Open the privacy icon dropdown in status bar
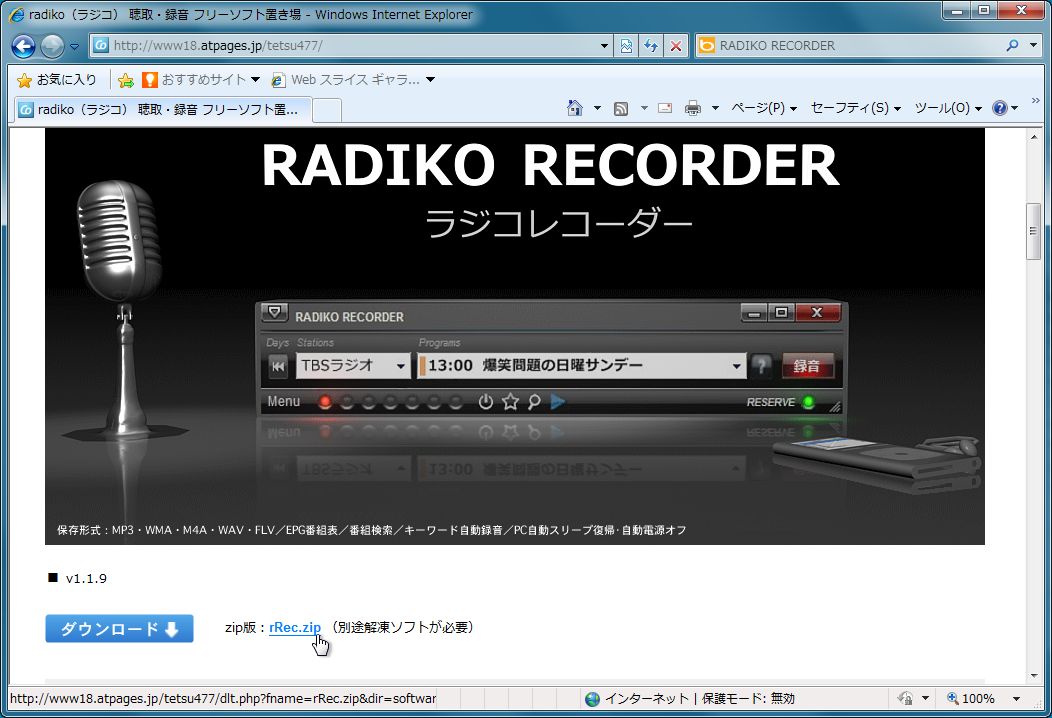This screenshot has width=1052, height=718. [x=925, y=699]
